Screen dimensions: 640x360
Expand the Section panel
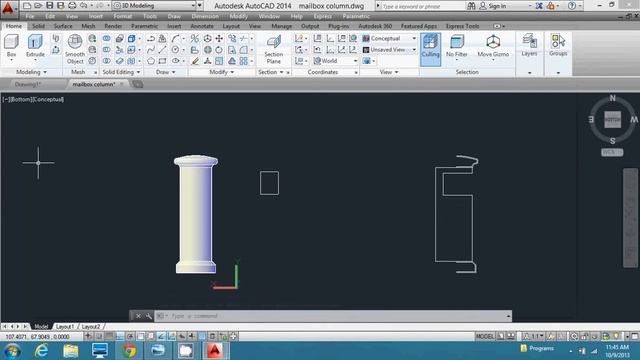click(x=270, y=72)
